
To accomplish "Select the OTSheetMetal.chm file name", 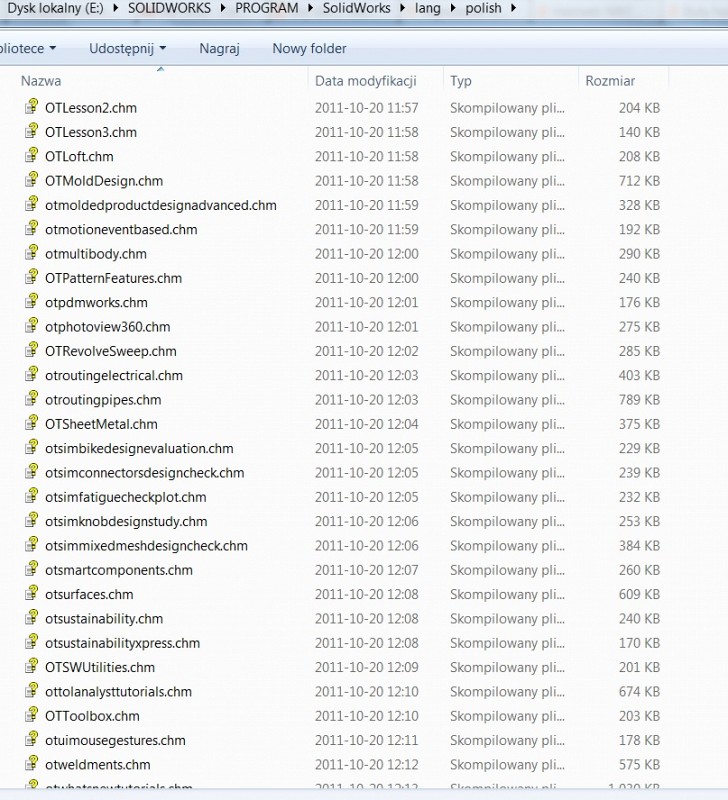I will (x=101, y=424).
